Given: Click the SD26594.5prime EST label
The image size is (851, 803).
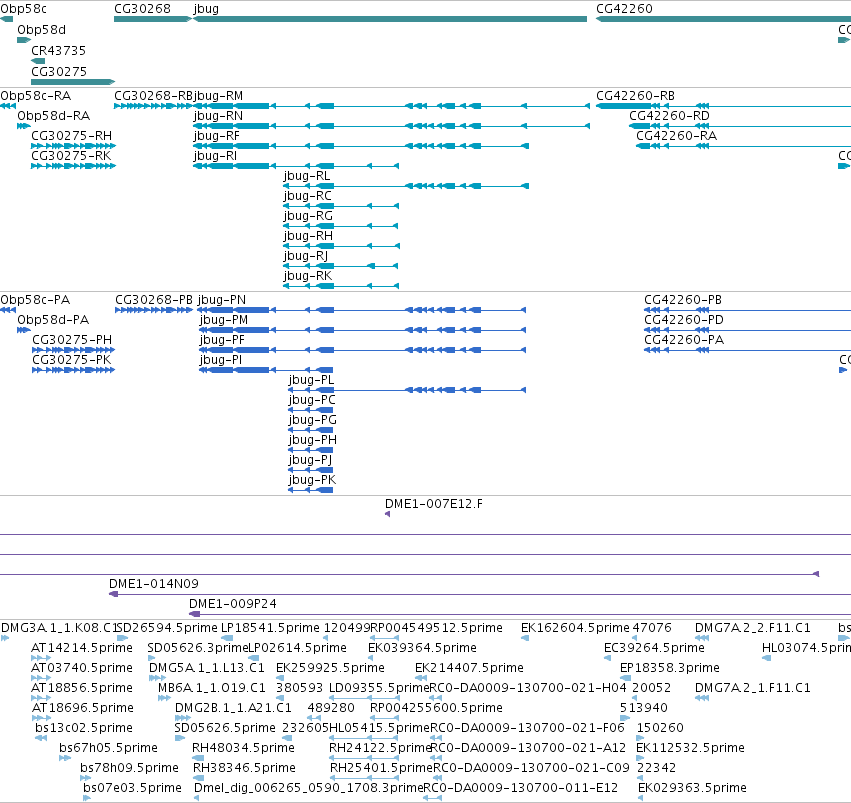Looking at the screenshot, I should click(167, 628).
